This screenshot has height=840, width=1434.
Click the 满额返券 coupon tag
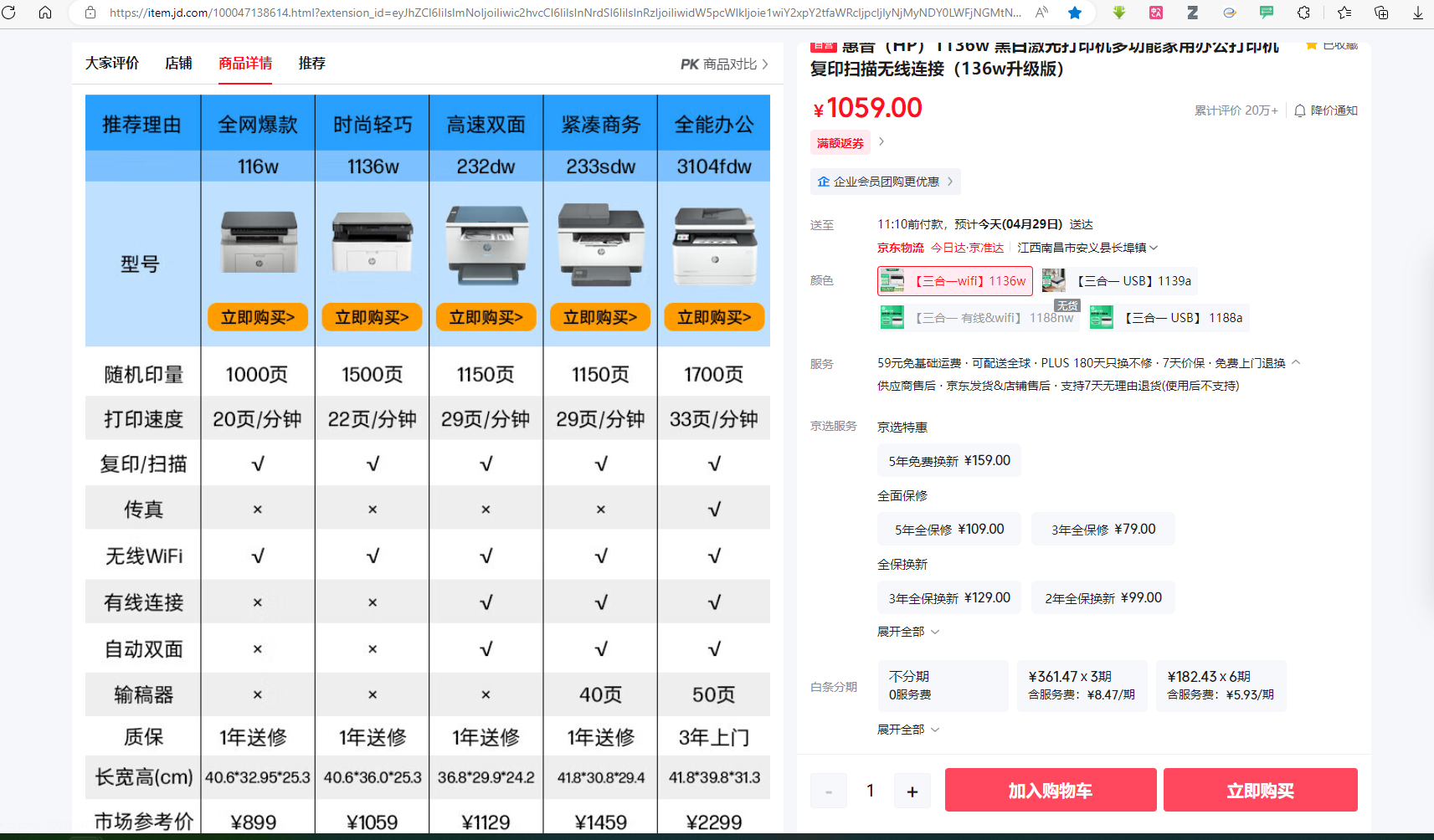(x=840, y=143)
